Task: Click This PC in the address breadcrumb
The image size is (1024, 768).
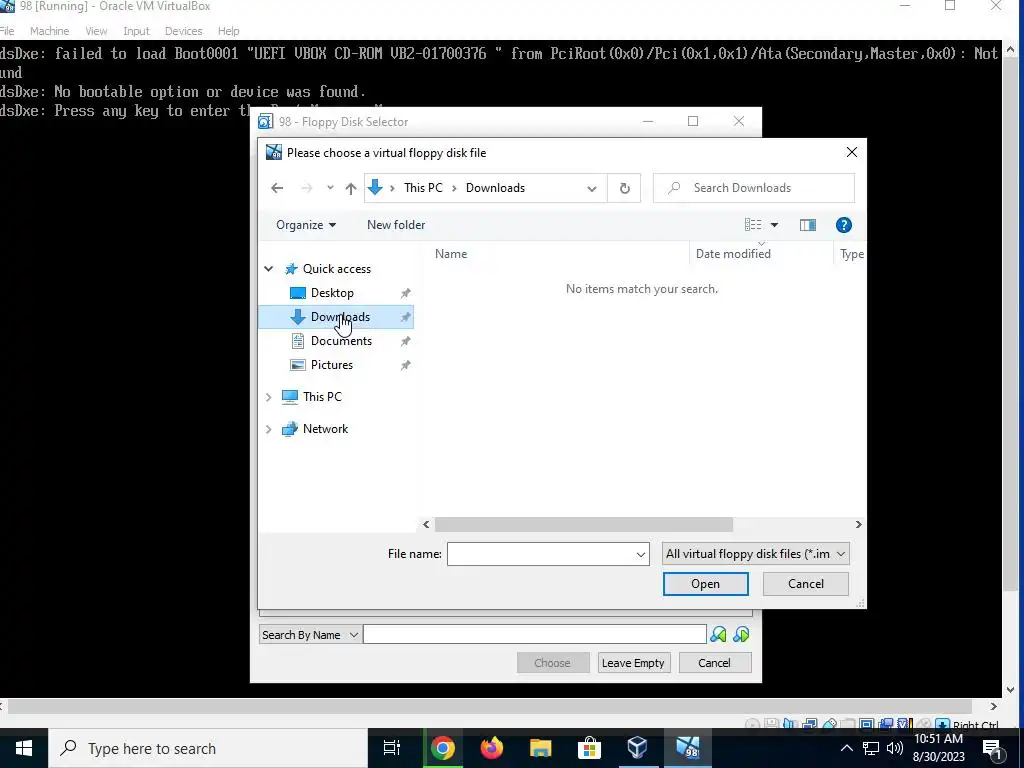Action: point(423,188)
